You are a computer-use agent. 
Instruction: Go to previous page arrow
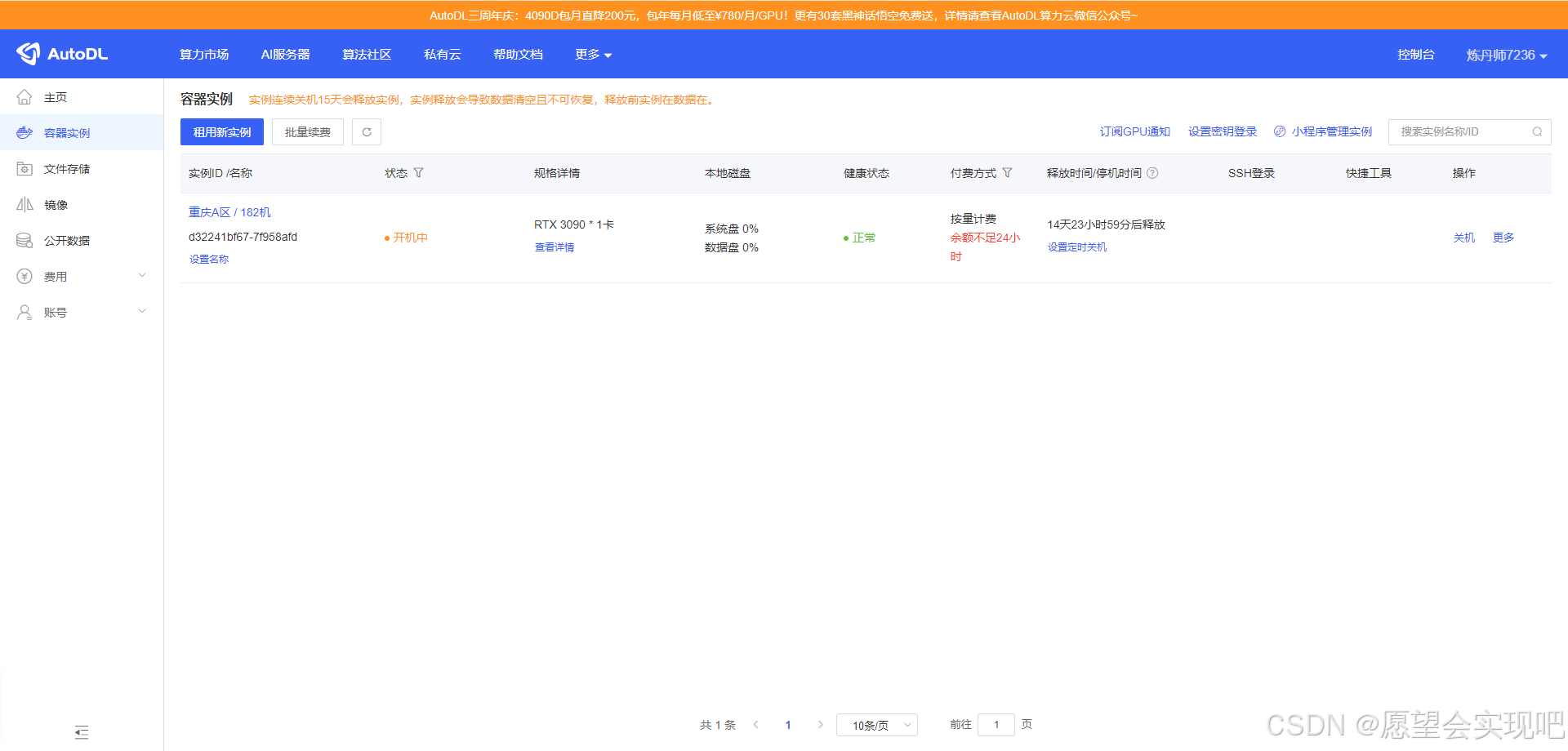coord(756,725)
